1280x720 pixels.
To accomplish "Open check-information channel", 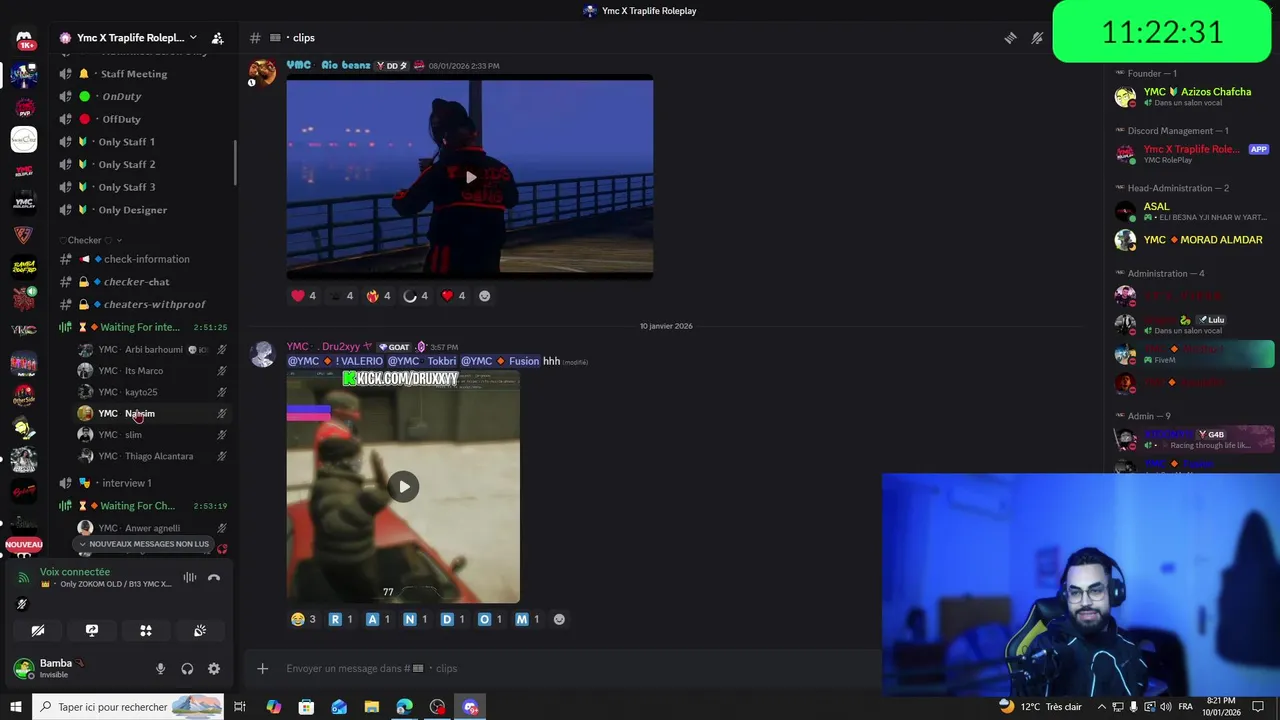I will pyautogui.click(x=142, y=259).
